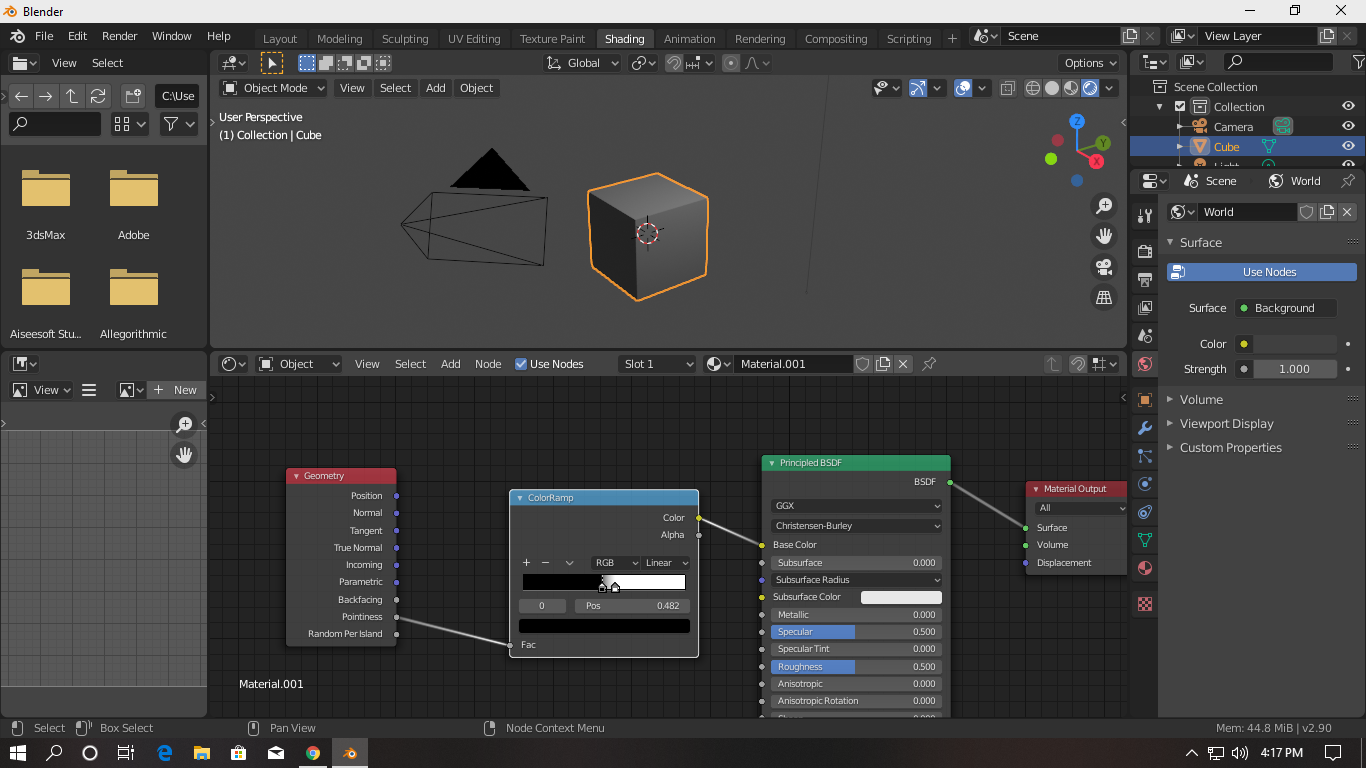
Task: Click the zoom magnifier icon in 3D viewport
Action: (x=1104, y=206)
